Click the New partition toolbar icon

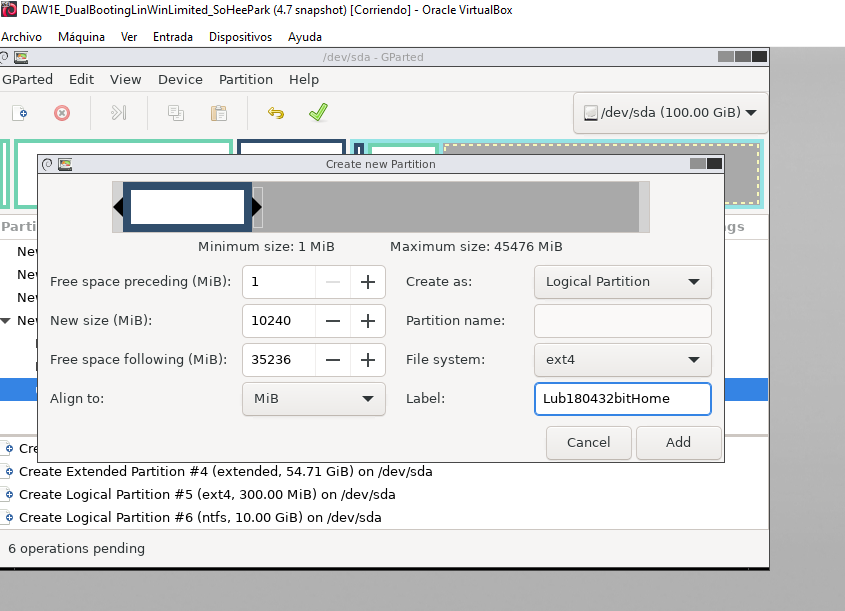[x=20, y=113]
